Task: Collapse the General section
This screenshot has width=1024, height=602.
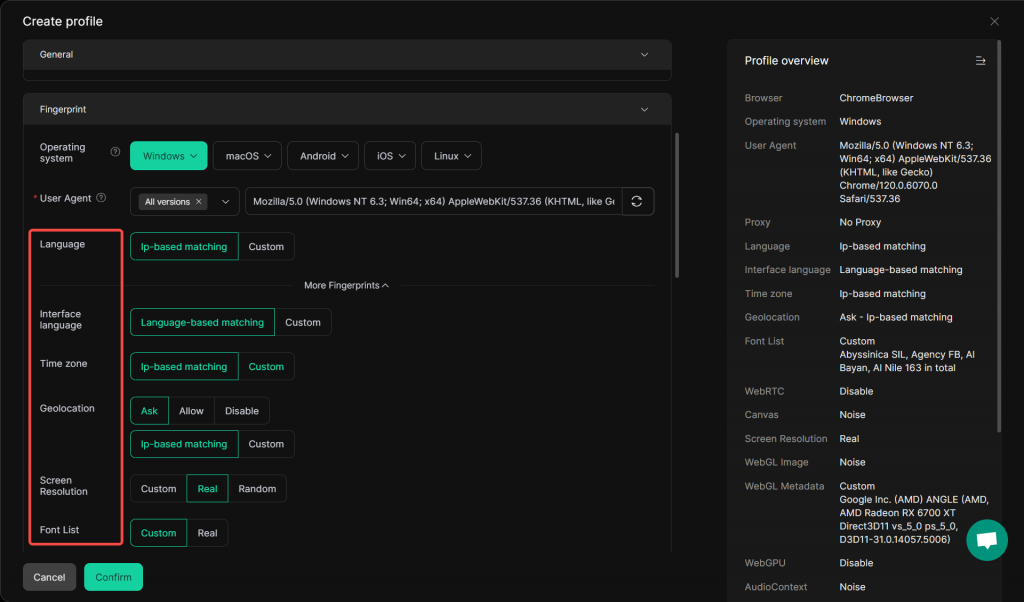Action: click(644, 55)
